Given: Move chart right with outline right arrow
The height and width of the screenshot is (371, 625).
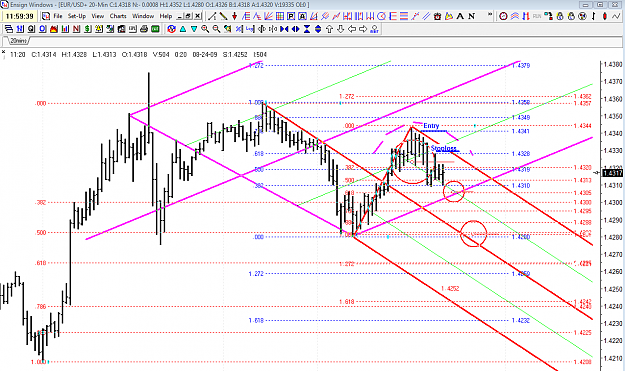Looking at the screenshot, I should (363, 29).
